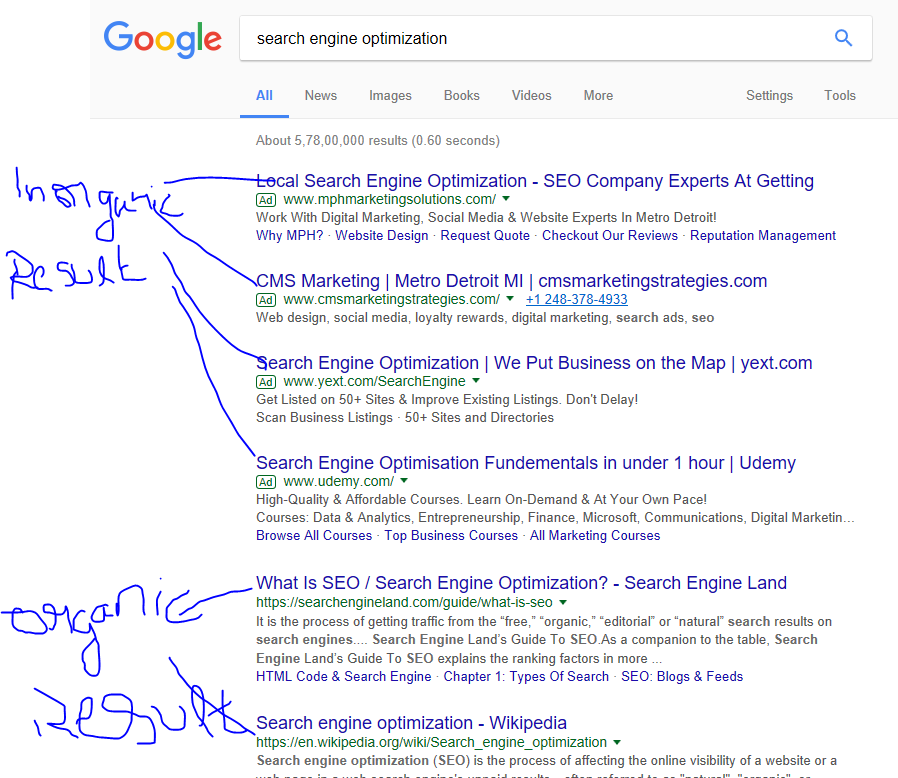
Task: Call the +1 248-378-4933 phone link
Action: click(x=576, y=299)
